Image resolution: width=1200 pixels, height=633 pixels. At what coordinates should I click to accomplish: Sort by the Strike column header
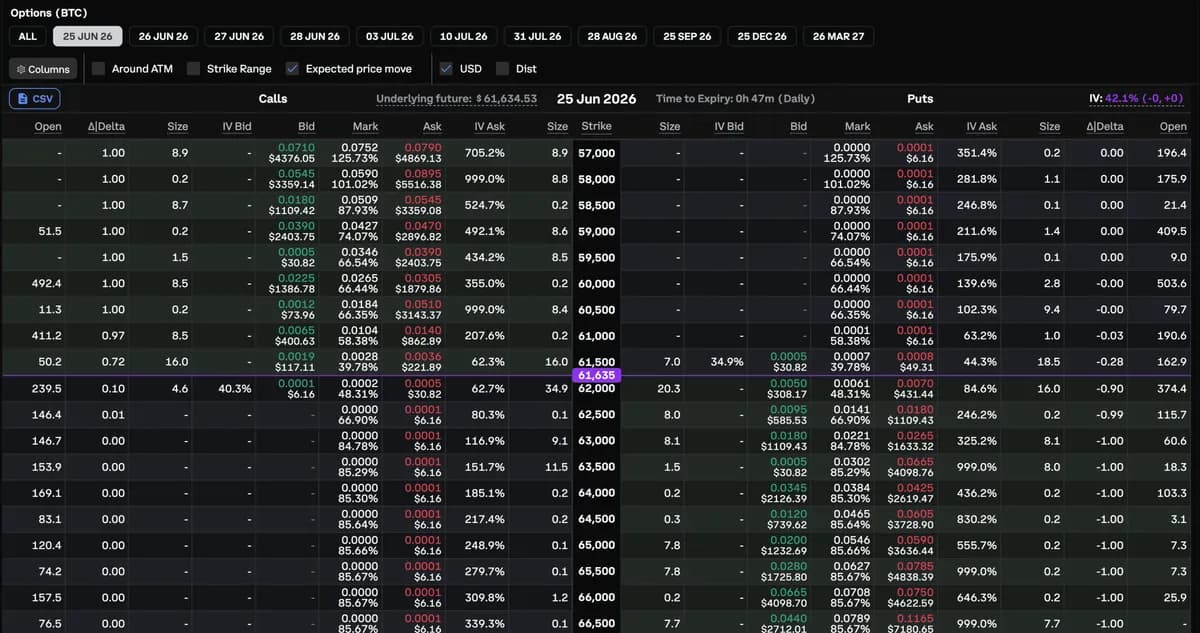click(596, 126)
